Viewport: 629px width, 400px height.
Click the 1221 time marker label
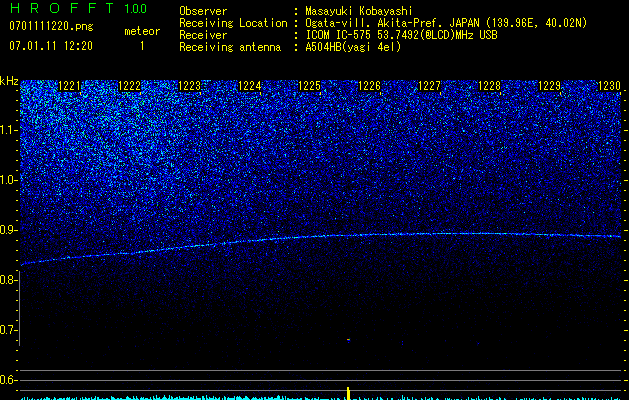coord(69,86)
